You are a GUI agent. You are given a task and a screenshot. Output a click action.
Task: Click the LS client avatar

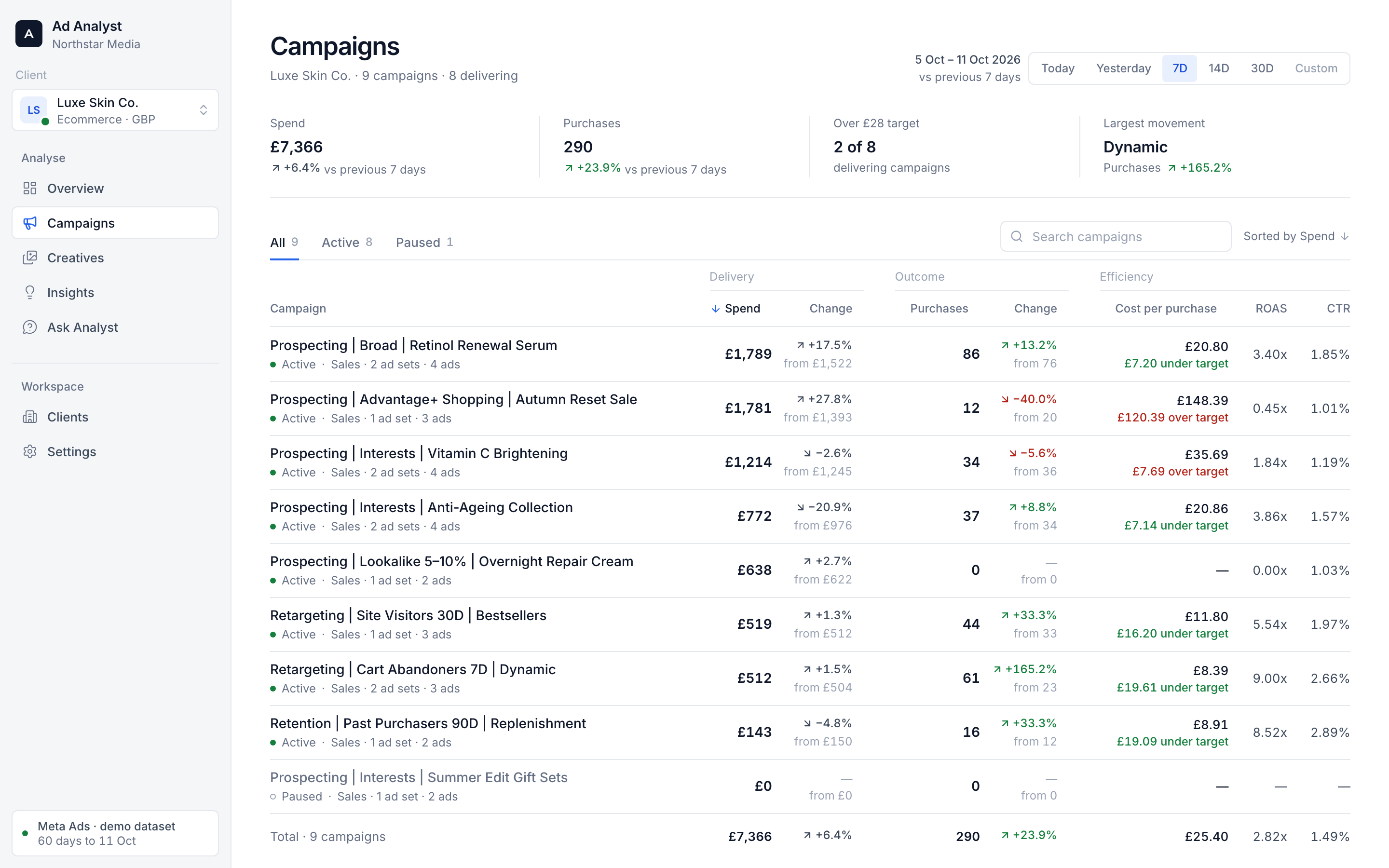tap(33, 109)
